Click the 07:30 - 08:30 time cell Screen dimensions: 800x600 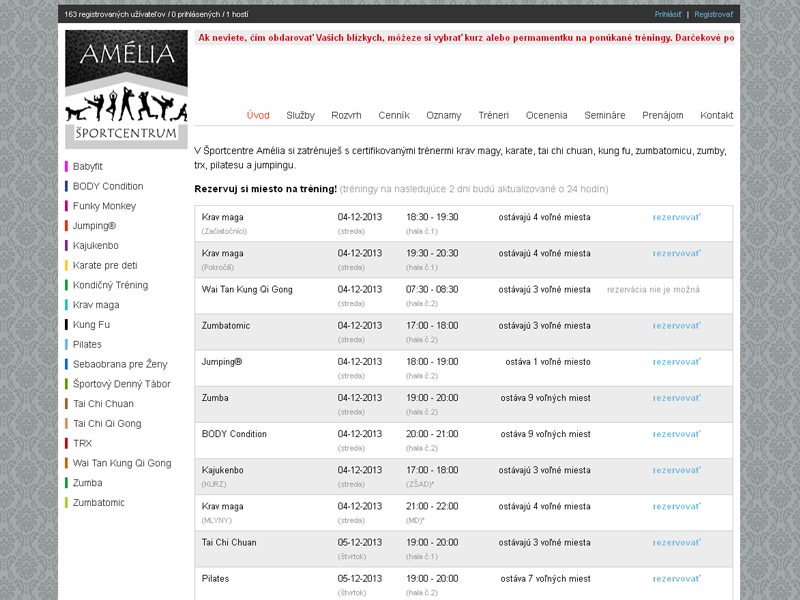click(x=432, y=289)
